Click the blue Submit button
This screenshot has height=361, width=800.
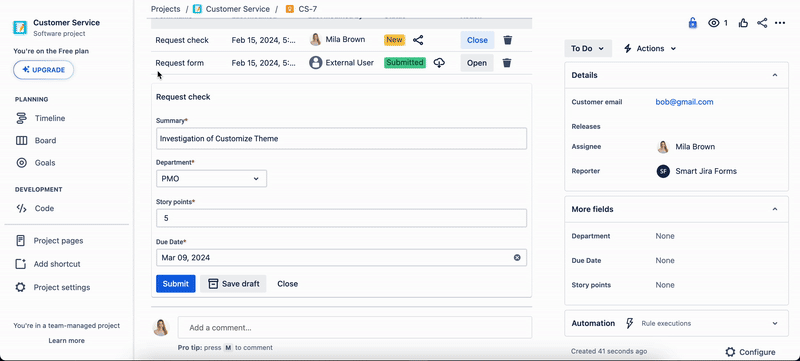click(x=176, y=284)
